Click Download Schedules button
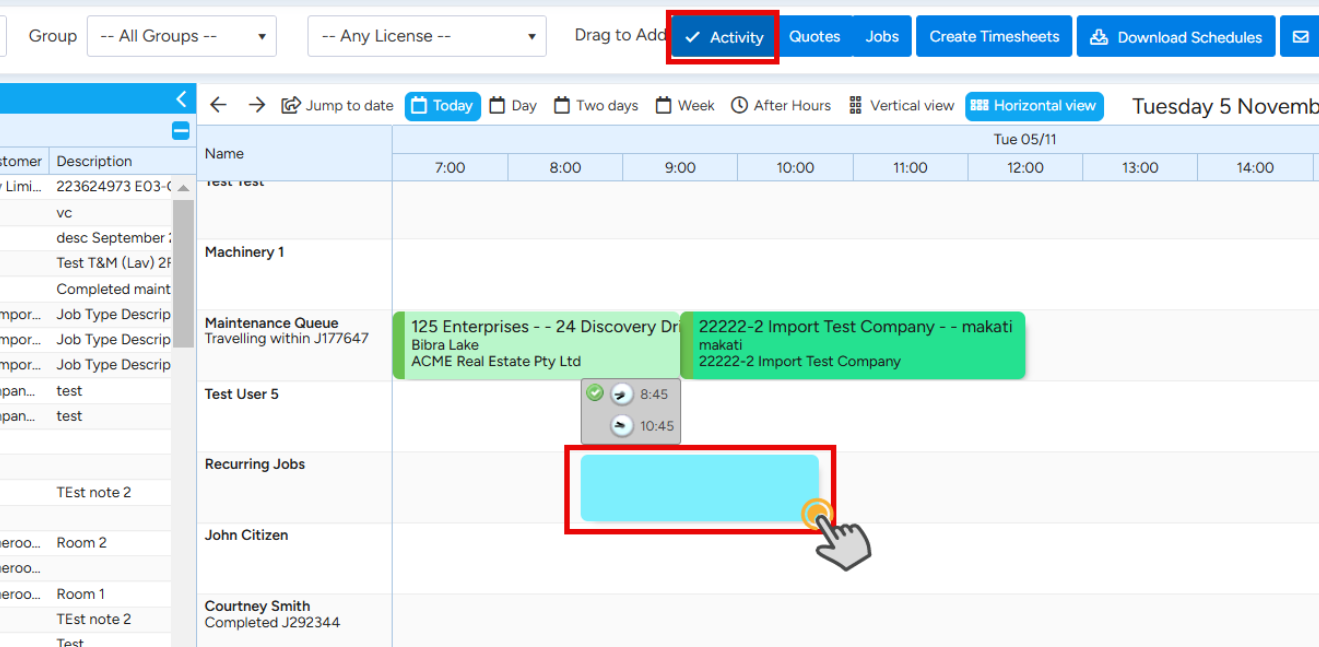Screen dimensions: 1319x647 click(x=1175, y=37)
